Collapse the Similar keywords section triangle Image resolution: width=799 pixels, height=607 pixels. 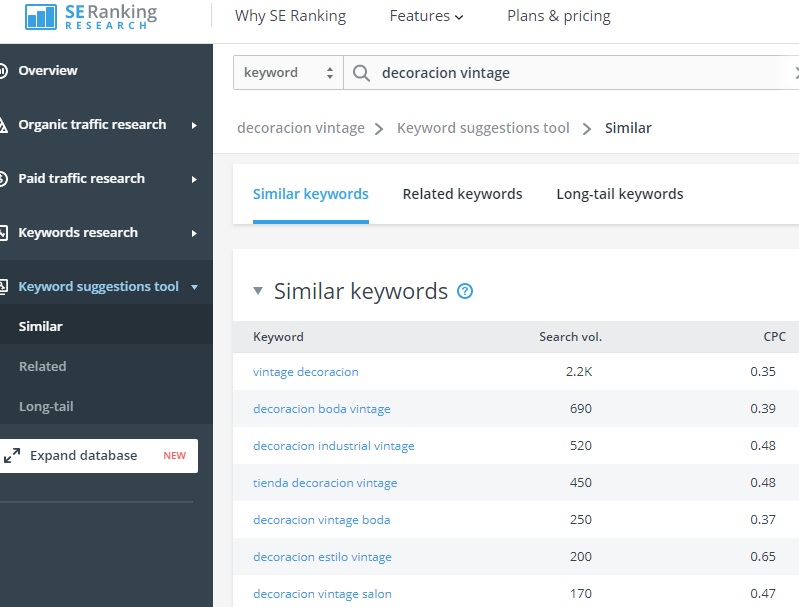pyautogui.click(x=258, y=291)
